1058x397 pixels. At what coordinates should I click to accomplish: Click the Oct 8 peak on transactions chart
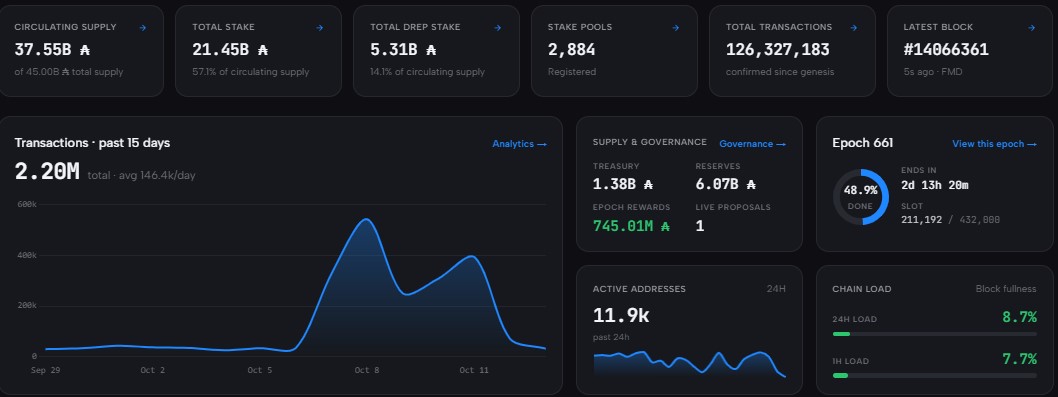(x=365, y=219)
